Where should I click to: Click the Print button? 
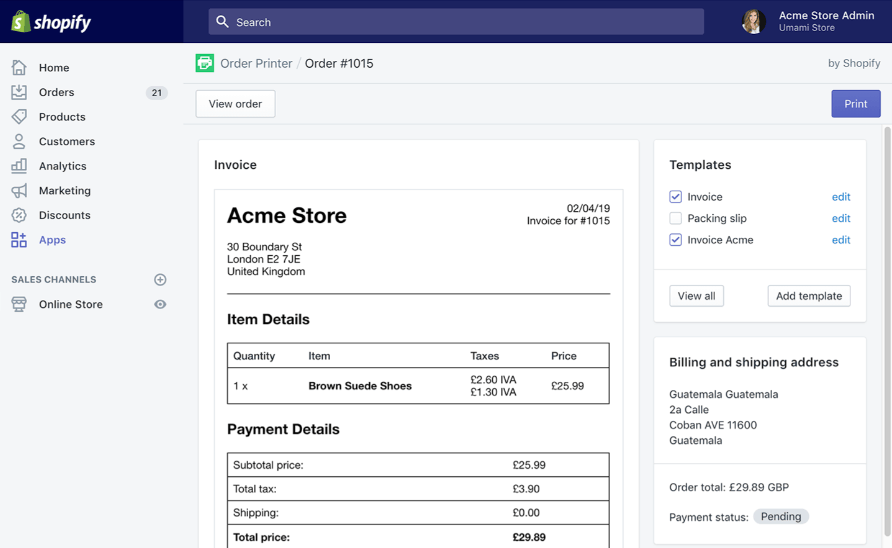(x=856, y=104)
